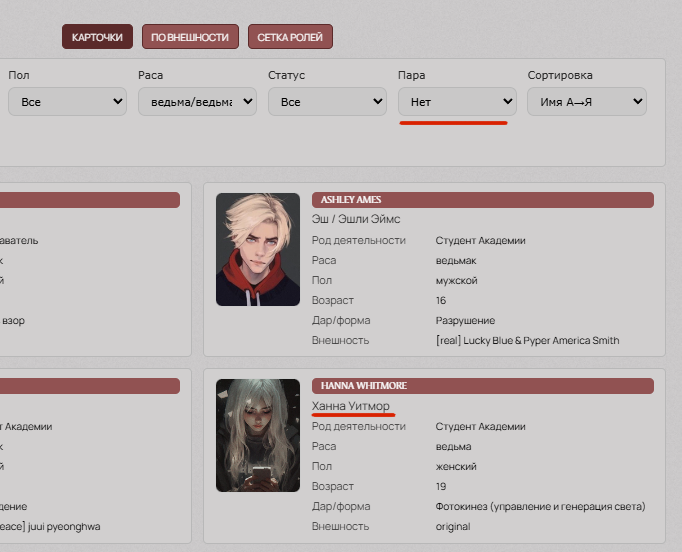Click Ashley Ames portrait thumbnail
The image size is (682, 552).
click(258, 249)
